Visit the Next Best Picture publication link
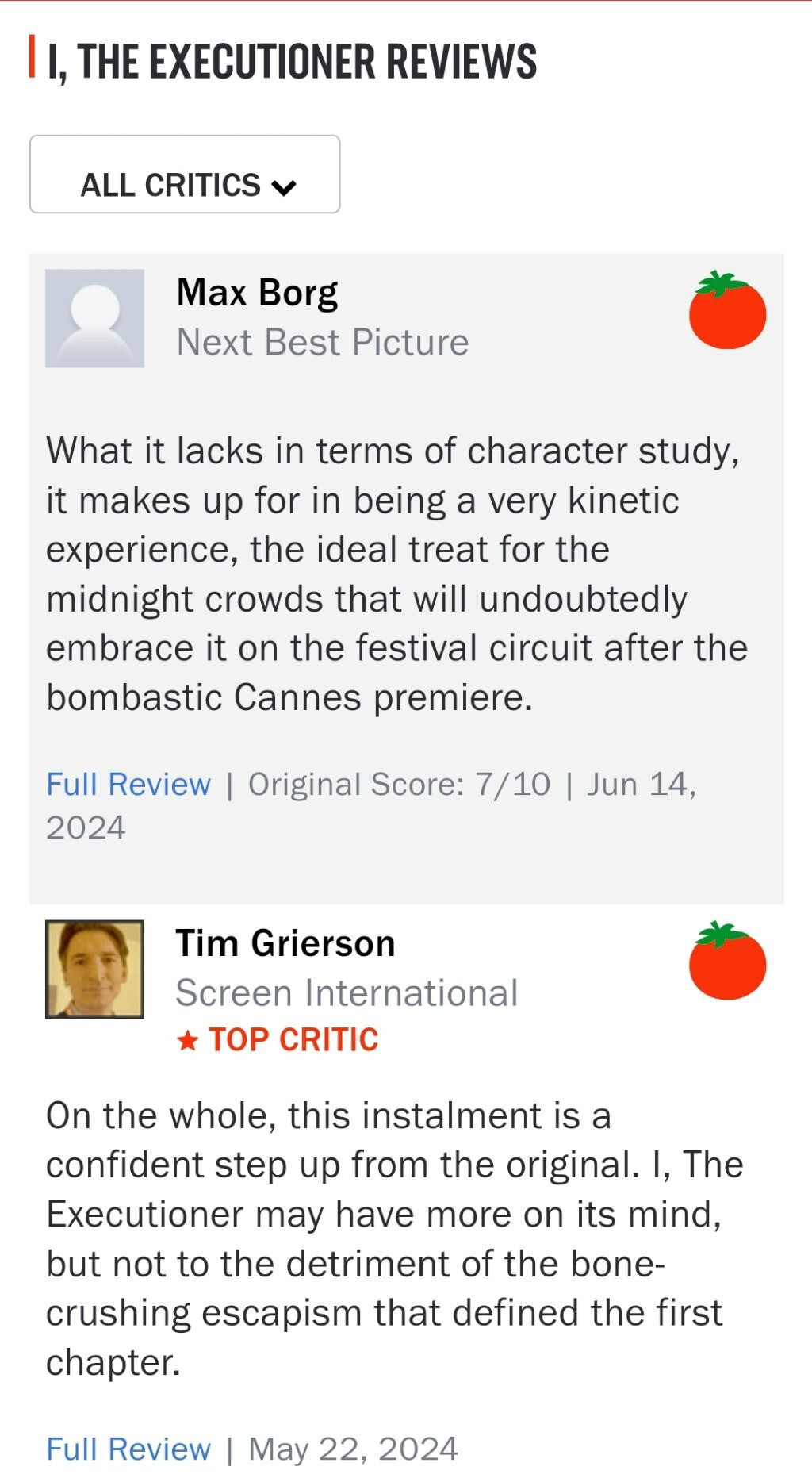Image resolution: width=812 pixels, height=1478 pixels. click(x=322, y=343)
